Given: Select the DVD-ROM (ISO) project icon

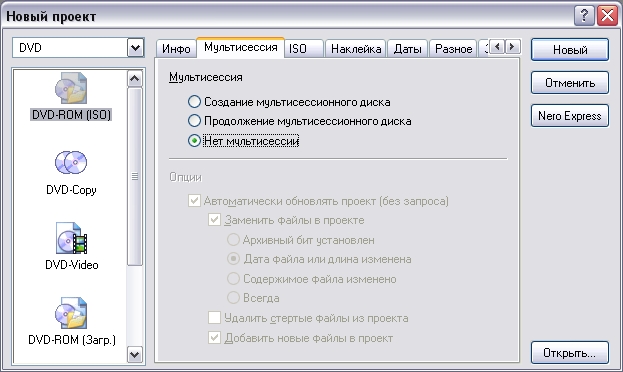Looking at the screenshot, I should pyautogui.click(x=71, y=88).
